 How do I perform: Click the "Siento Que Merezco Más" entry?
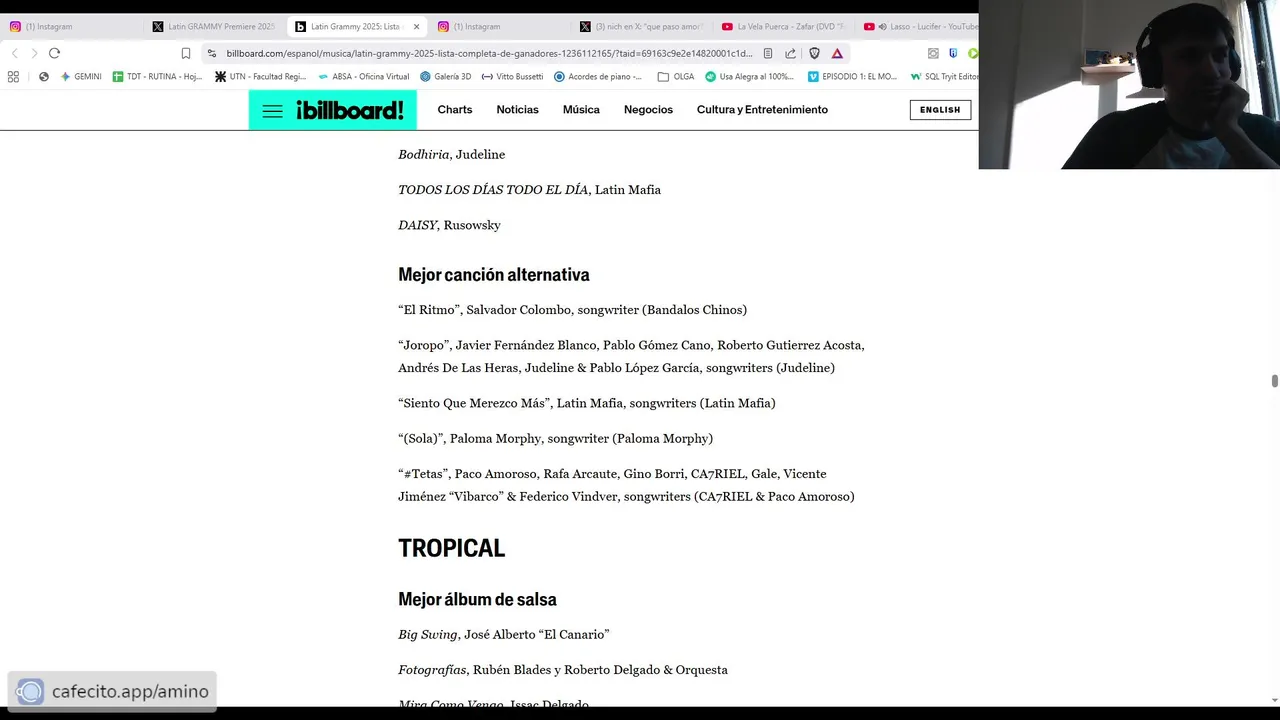point(587,403)
